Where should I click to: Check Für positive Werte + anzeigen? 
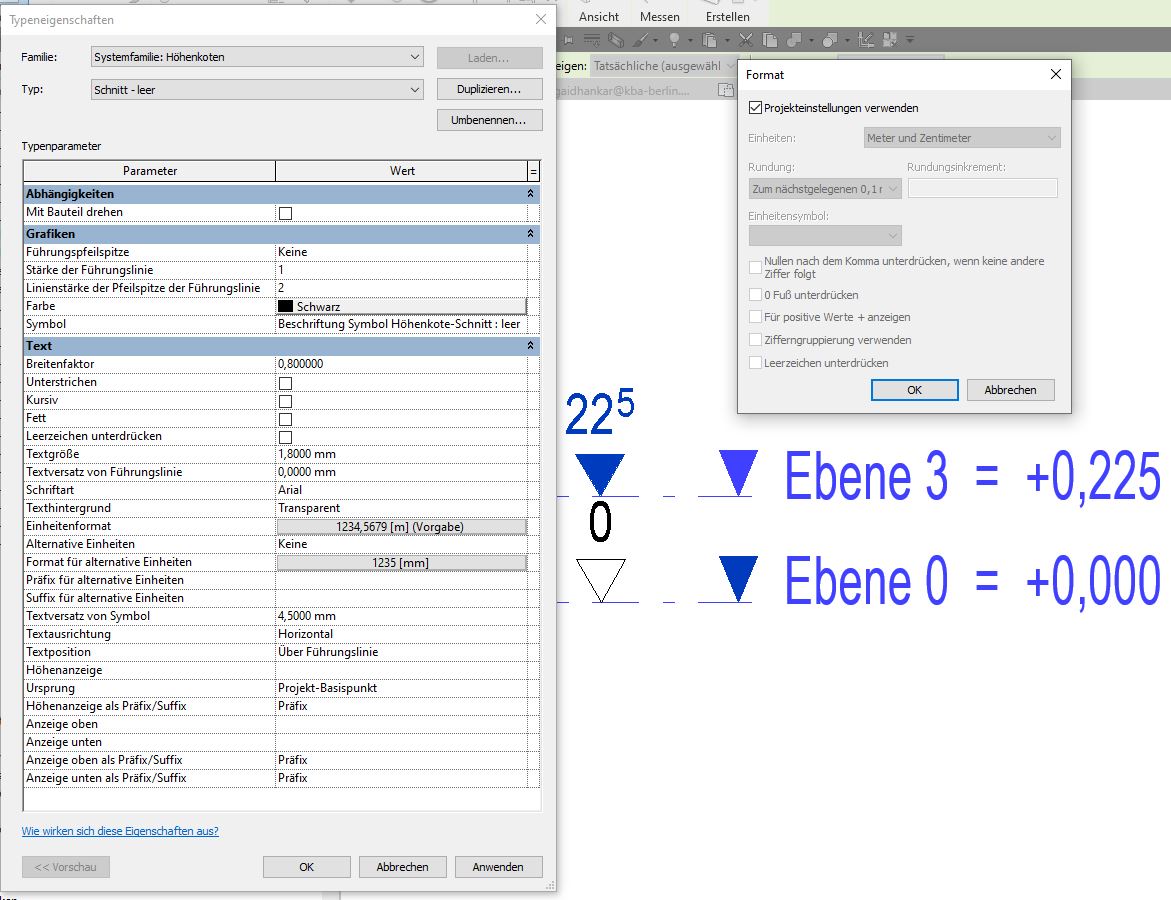tap(755, 317)
